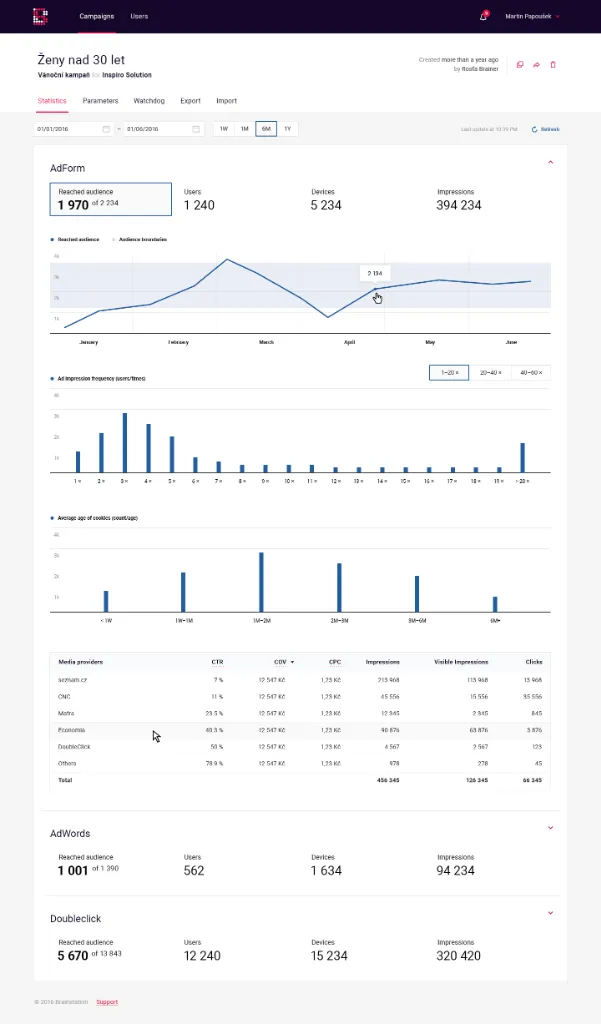Click the AdWords Reached audience 1 001 value
Screen dimensions: 601x1024
coord(73,871)
